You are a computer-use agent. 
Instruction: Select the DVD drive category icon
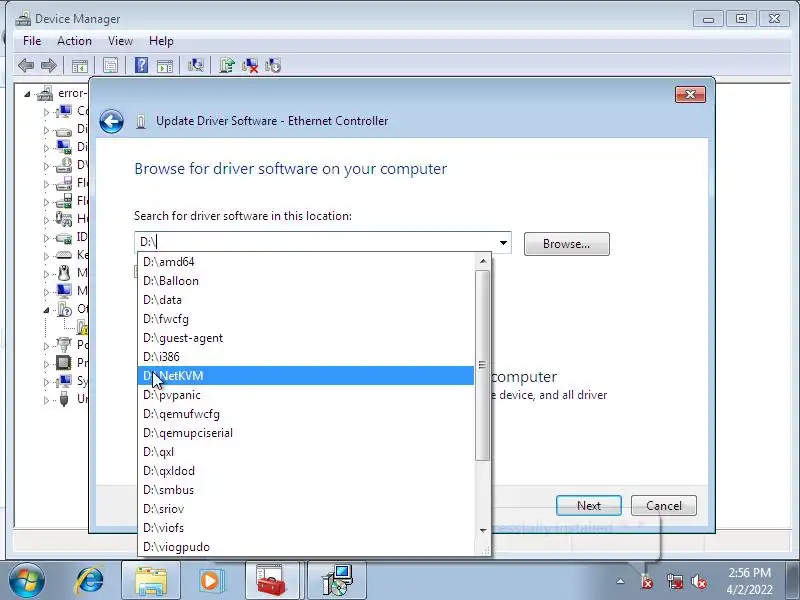64,165
